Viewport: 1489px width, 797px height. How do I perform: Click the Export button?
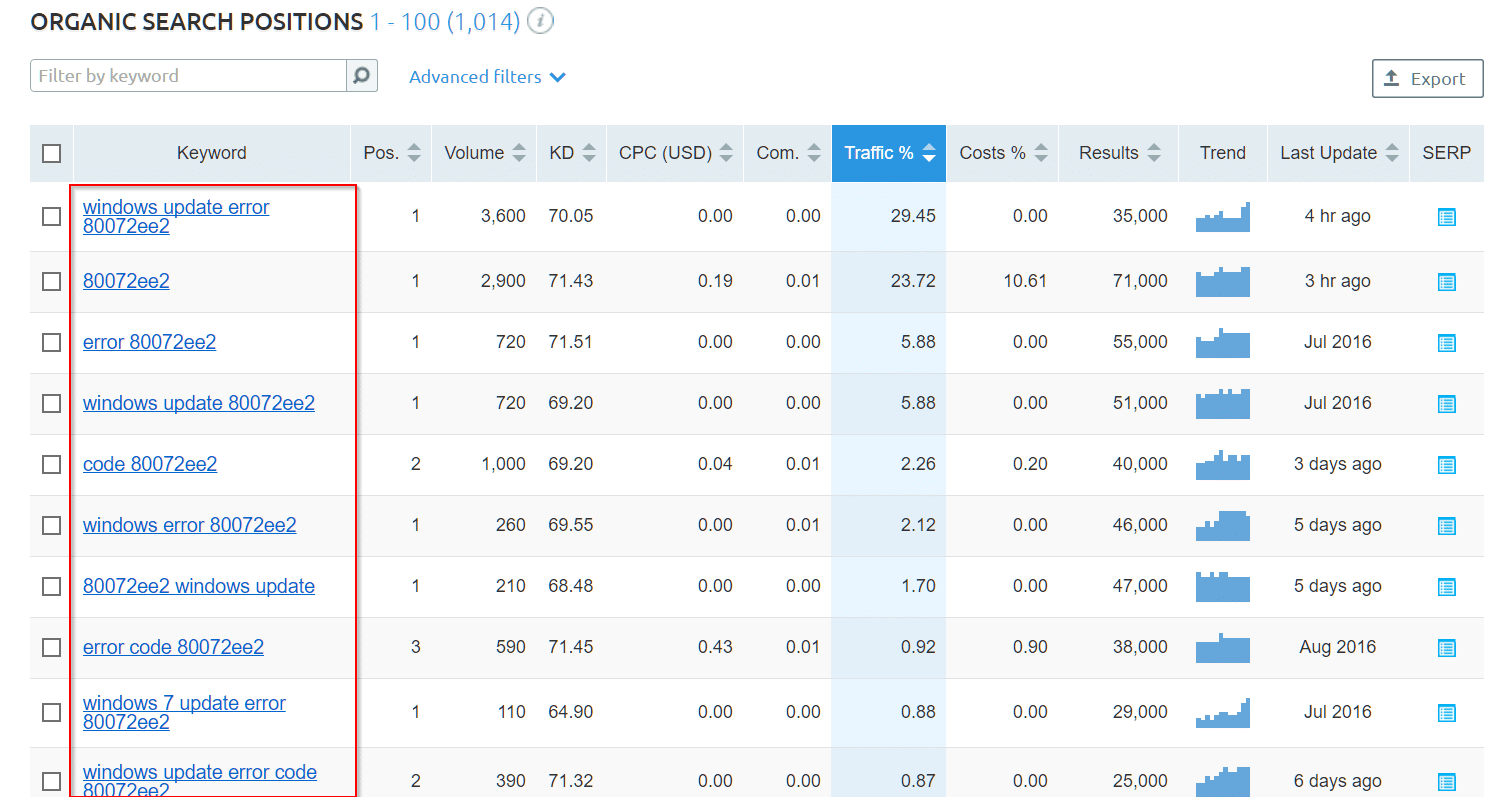tap(1427, 79)
